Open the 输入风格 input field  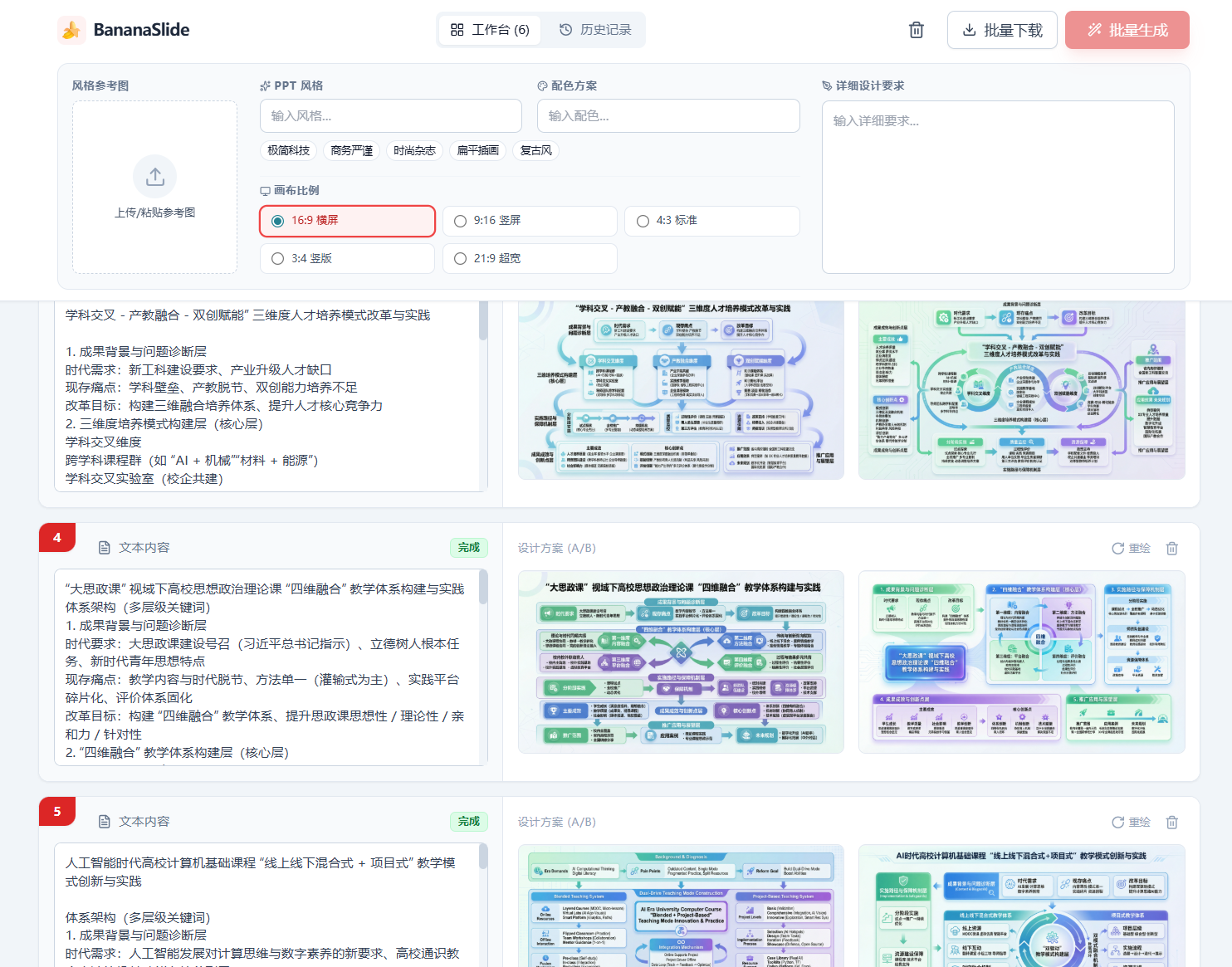tap(390, 115)
